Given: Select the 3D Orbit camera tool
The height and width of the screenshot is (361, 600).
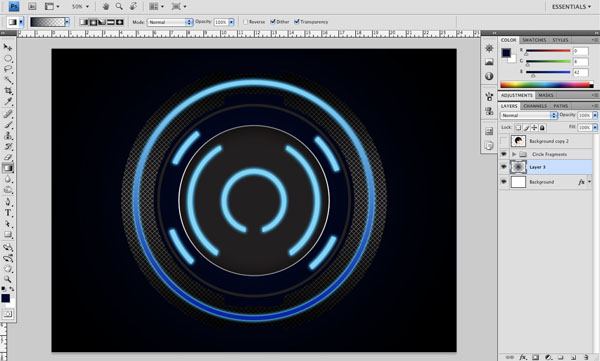Looking at the screenshot, I should (x=8, y=258).
